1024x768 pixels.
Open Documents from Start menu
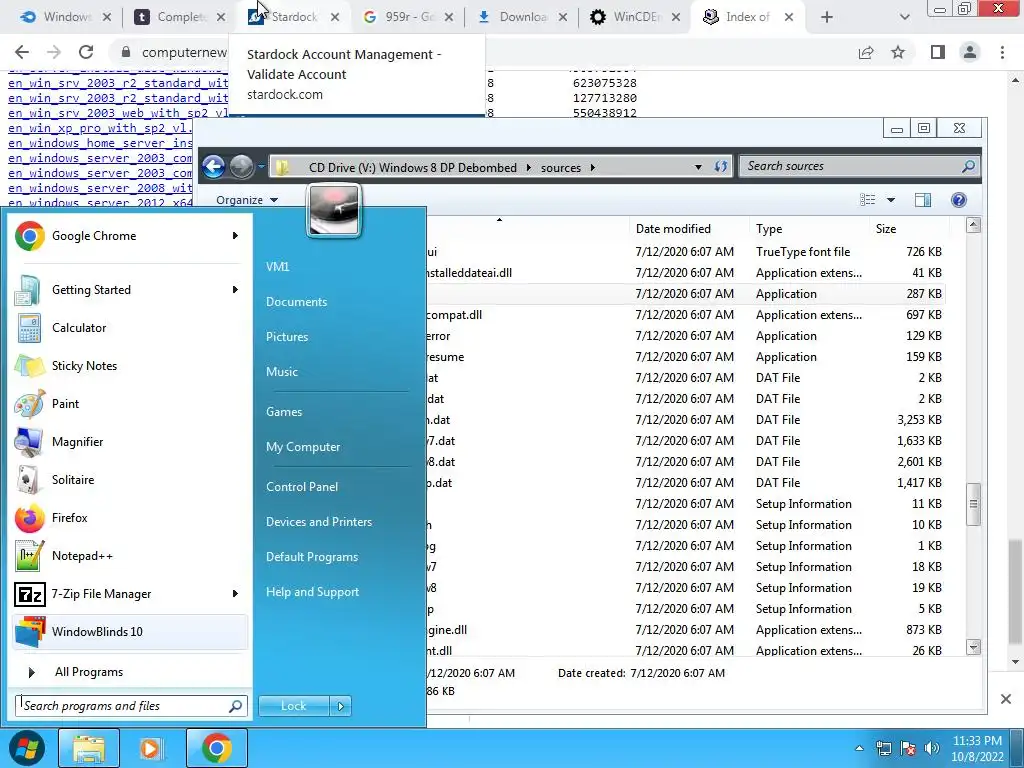pos(296,302)
